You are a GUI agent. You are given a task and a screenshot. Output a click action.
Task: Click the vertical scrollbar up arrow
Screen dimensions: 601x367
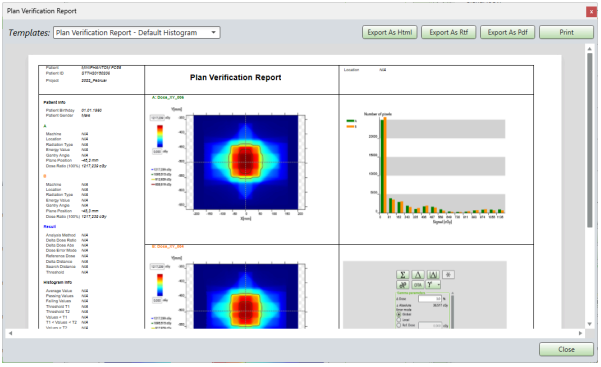pyautogui.click(x=590, y=49)
